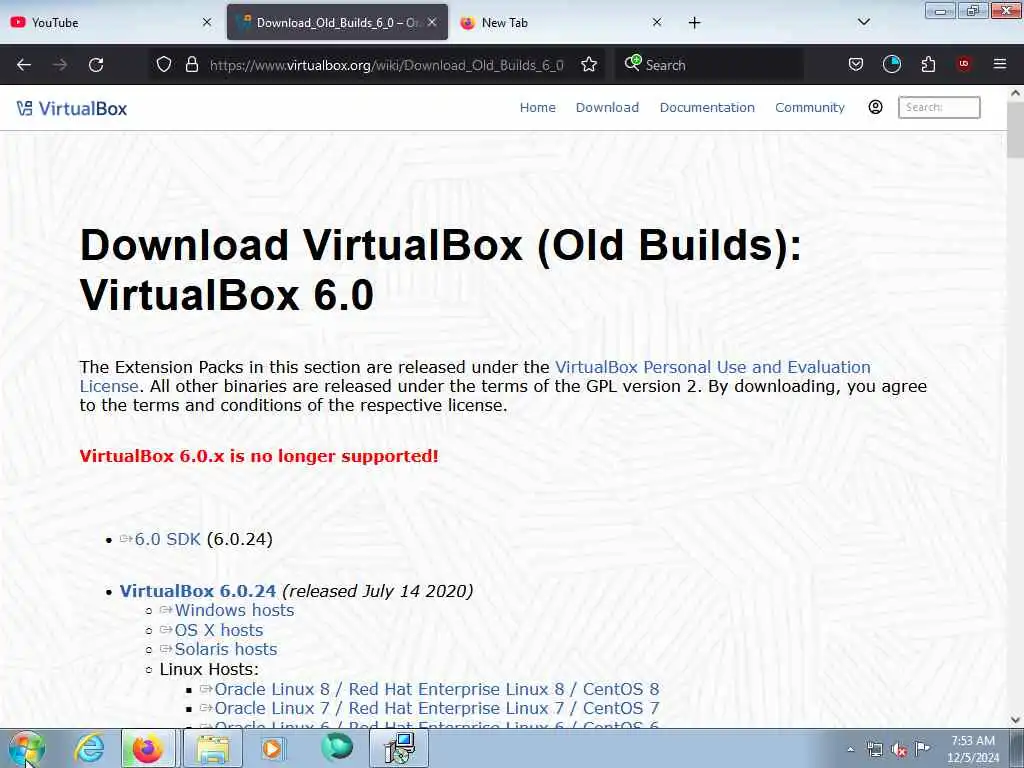Expand the list all tabs chevron
The width and height of the screenshot is (1024, 768).
point(863,22)
